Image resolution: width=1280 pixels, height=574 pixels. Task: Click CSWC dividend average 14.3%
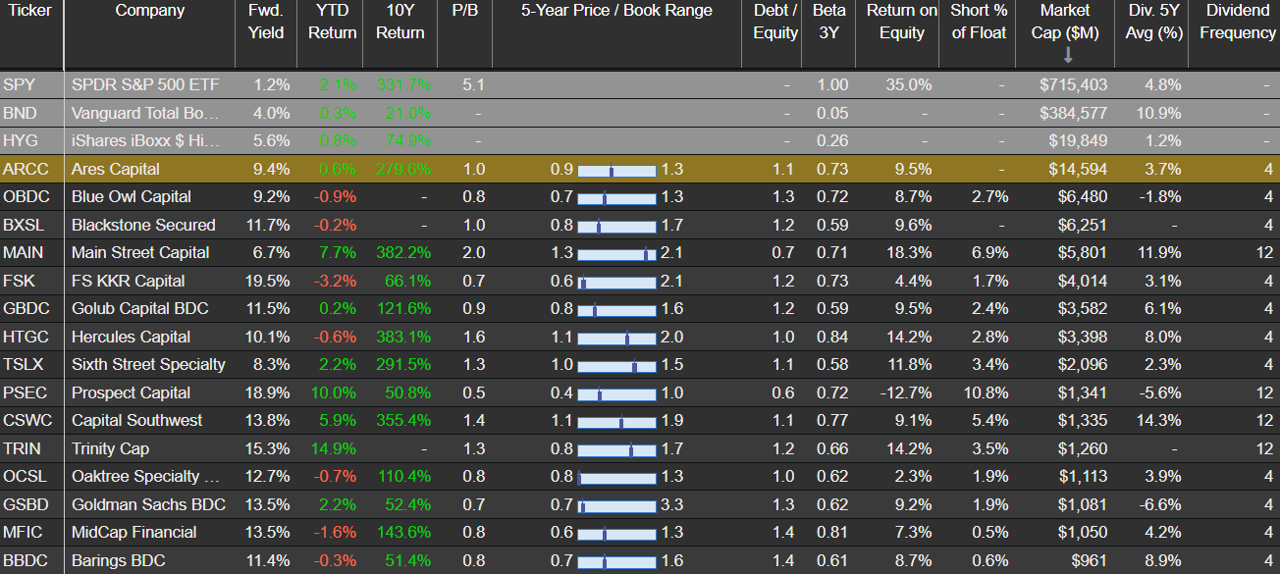tap(1159, 421)
